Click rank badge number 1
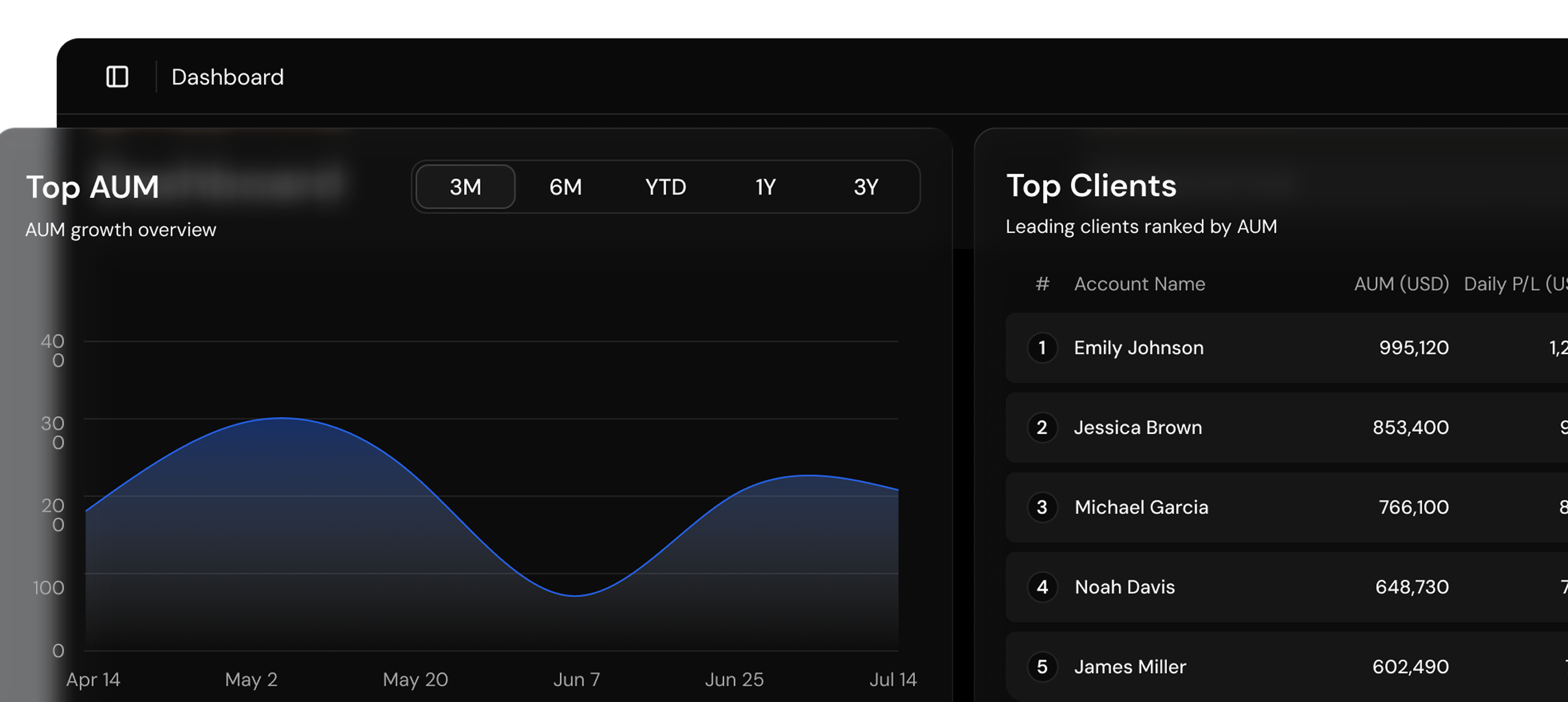Viewport: 1568px width, 702px height. (1042, 348)
